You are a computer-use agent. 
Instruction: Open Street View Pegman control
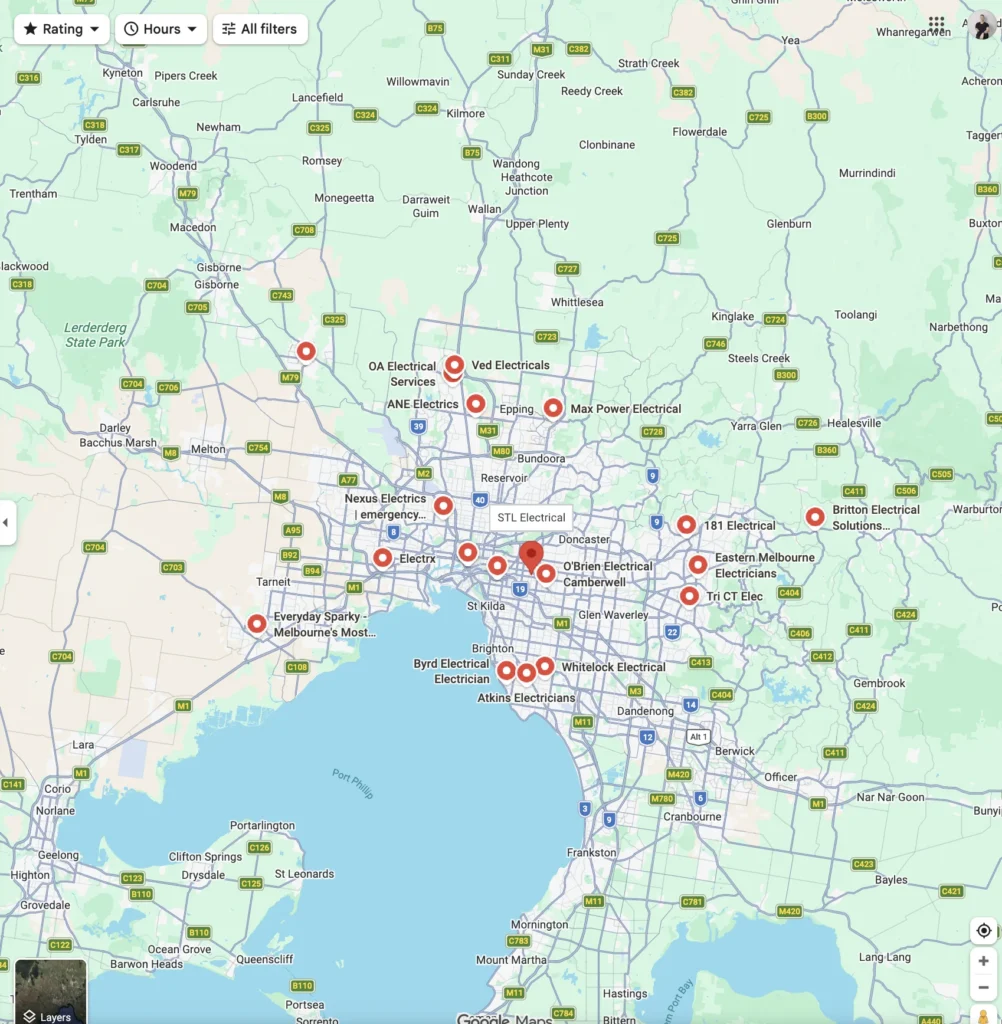point(984,1014)
